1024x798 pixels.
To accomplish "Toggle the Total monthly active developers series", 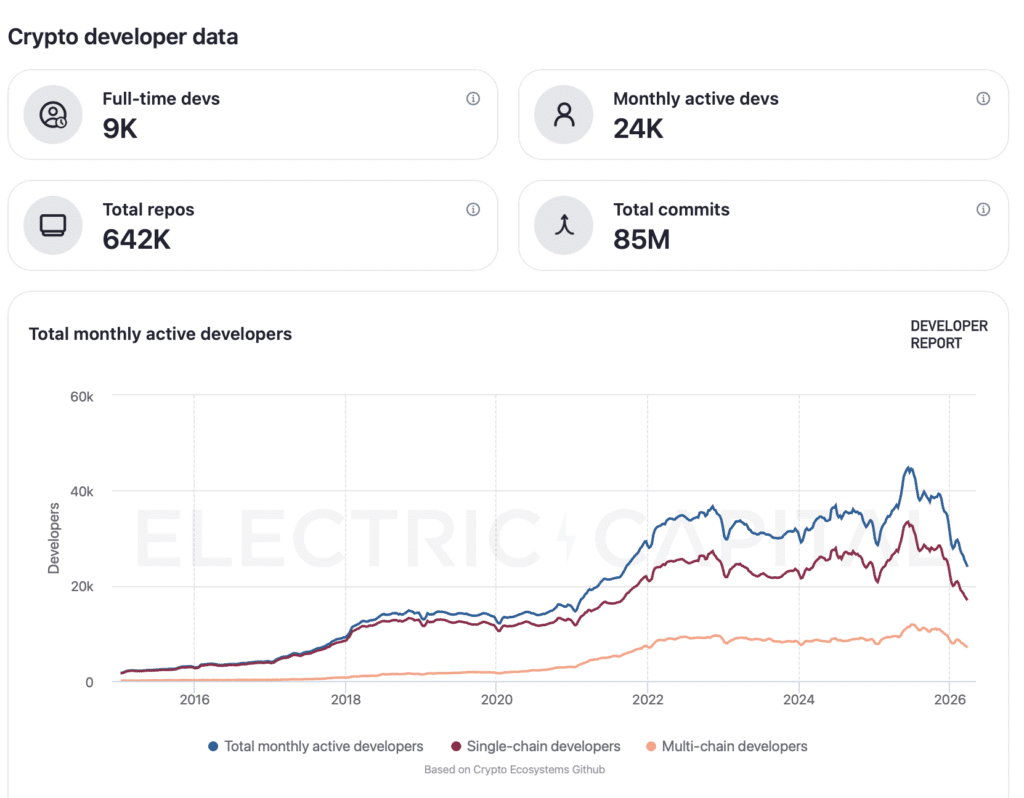I will pyautogui.click(x=316, y=746).
